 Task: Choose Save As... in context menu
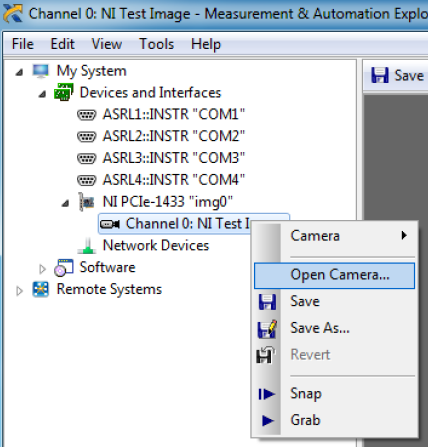(x=335, y=328)
